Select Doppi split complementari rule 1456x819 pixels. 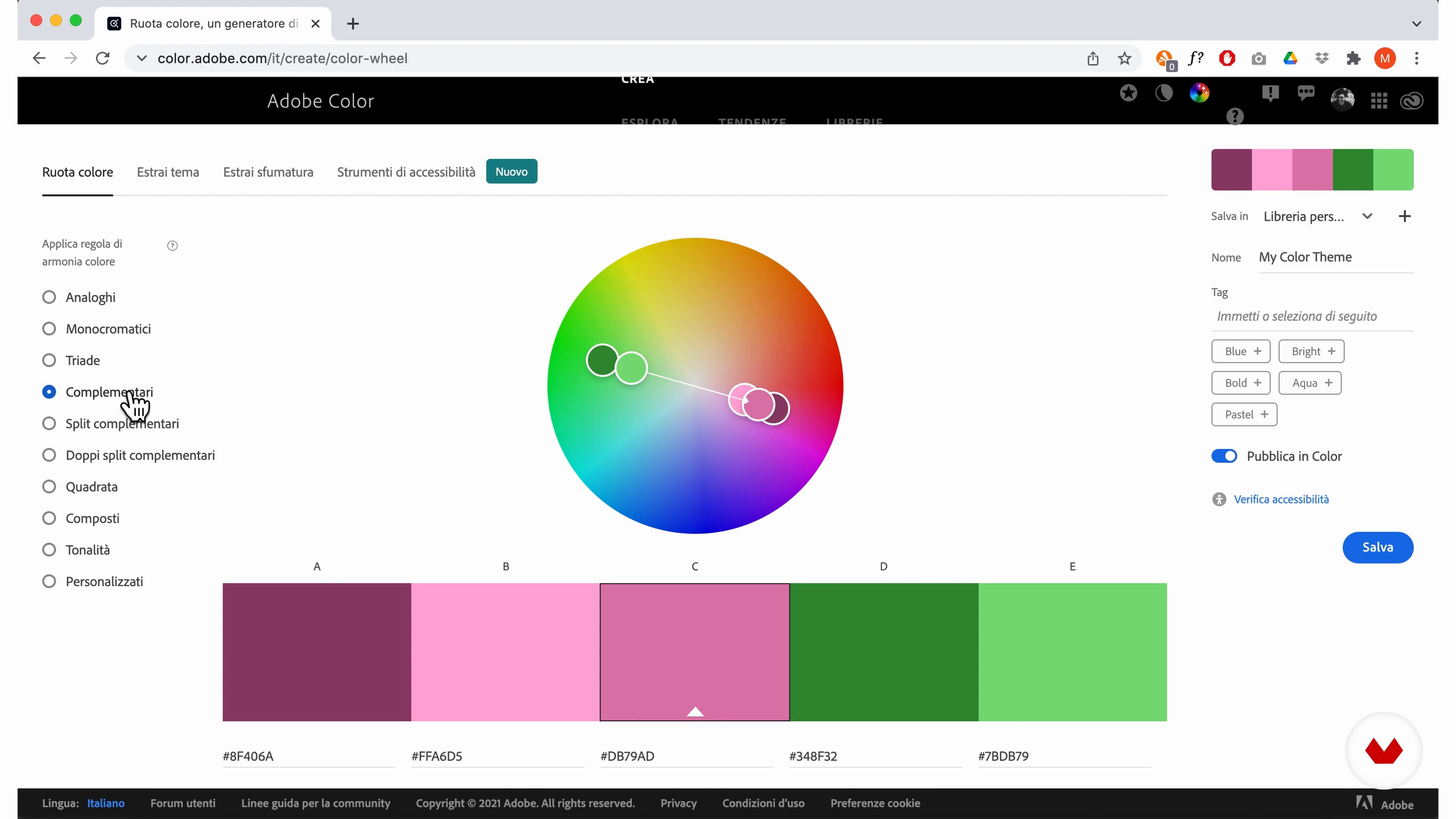pyautogui.click(x=129, y=455)
